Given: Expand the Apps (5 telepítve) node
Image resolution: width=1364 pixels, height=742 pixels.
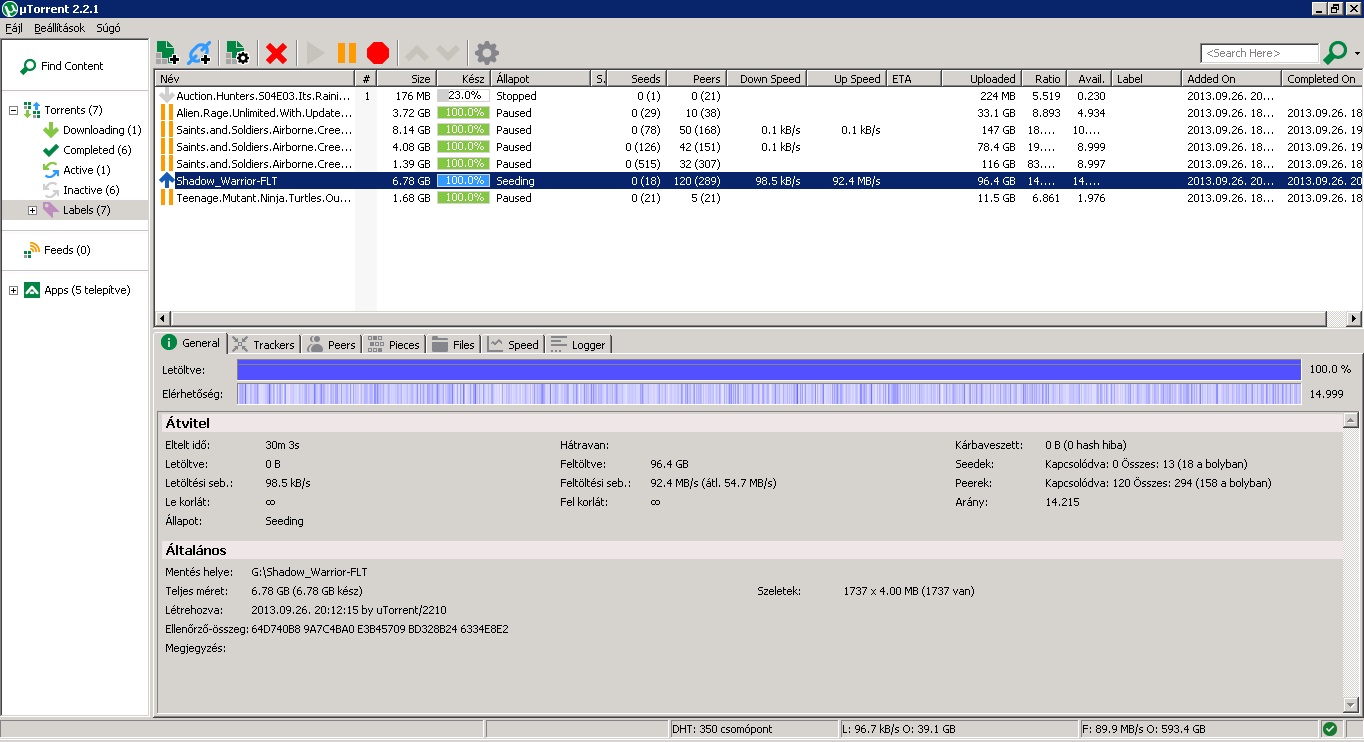Looking at the screenshot, I should (x=14, y=290).
